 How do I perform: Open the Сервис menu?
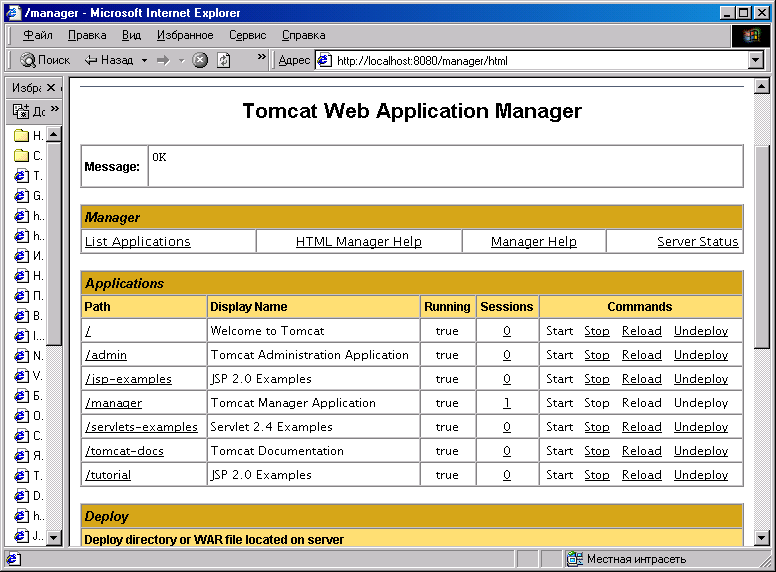tap(247, 35)
